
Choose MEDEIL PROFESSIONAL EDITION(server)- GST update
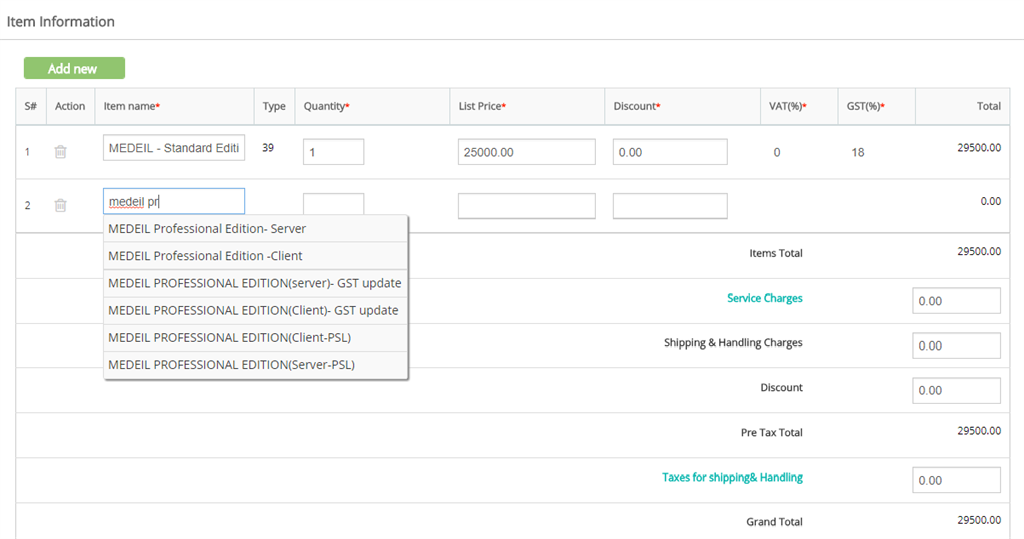(255, 283)
